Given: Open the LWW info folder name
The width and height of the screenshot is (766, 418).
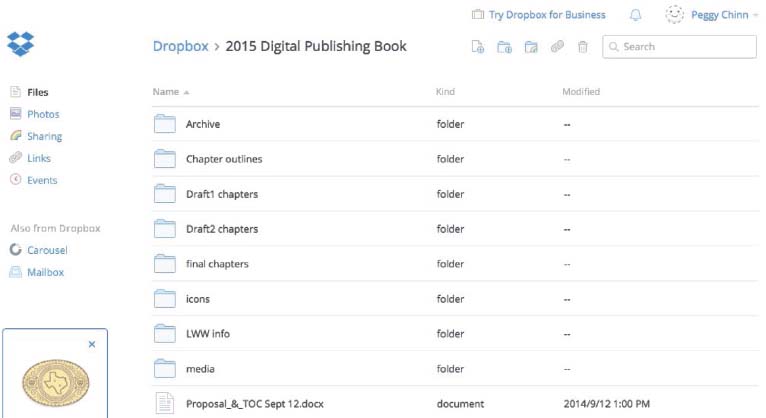Looking at the screenshot, I should pyautogui.click(x=208, y=334).
